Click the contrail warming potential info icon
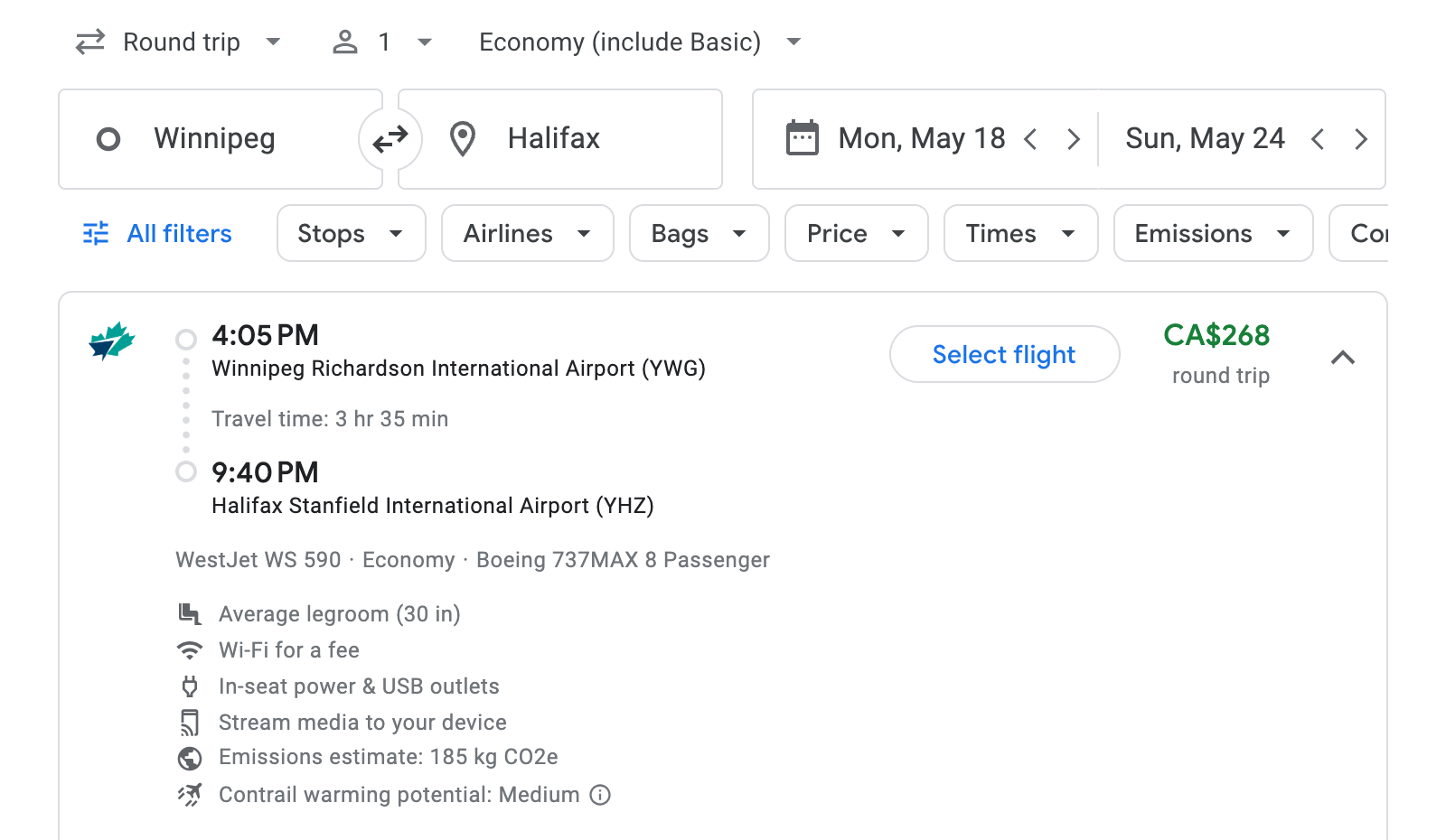The image size is (1446, 840). [x=599, y=795]
